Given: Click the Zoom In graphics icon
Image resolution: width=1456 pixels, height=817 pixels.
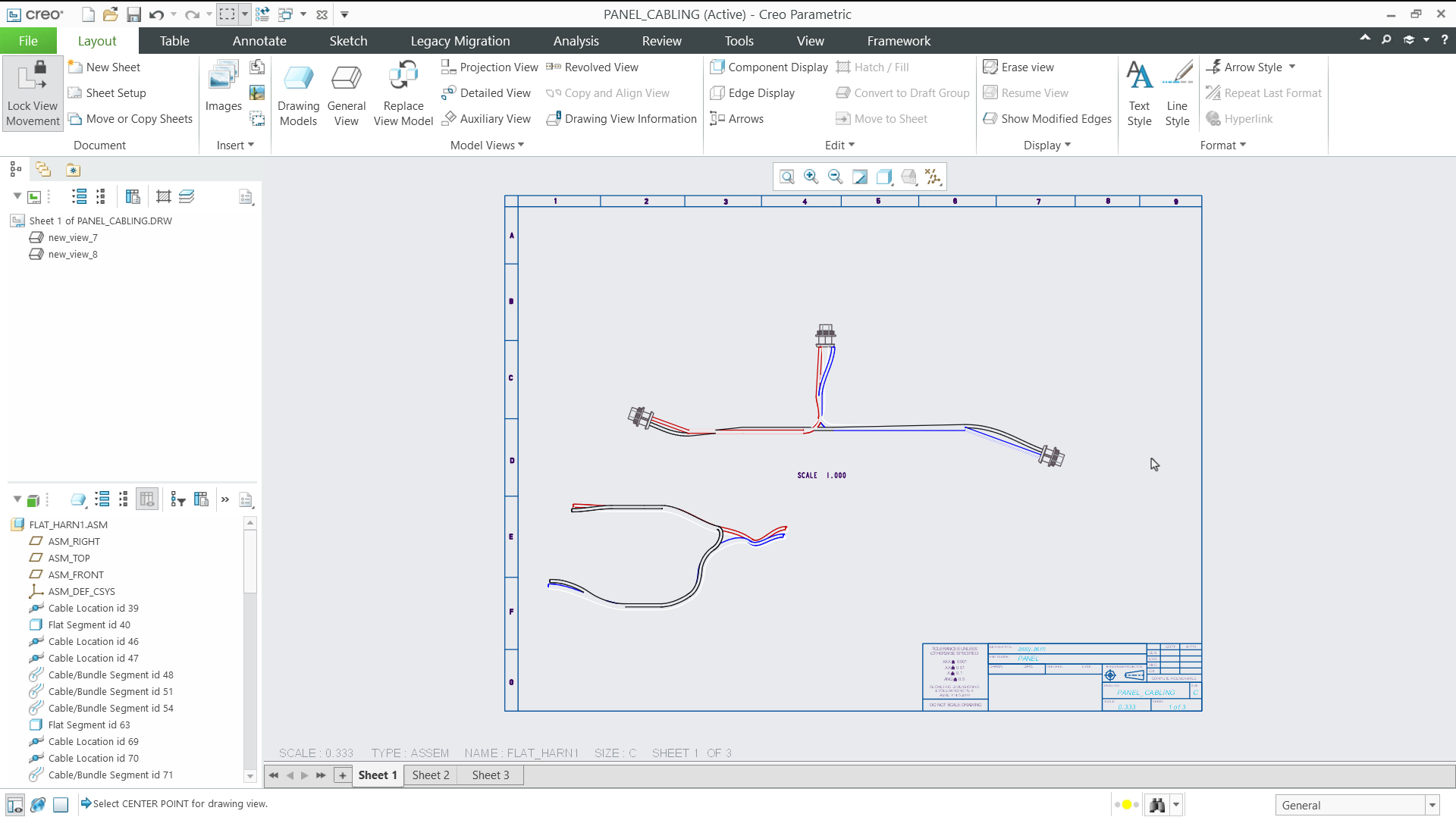Looking at the screenshot, I should coord(811,177).
